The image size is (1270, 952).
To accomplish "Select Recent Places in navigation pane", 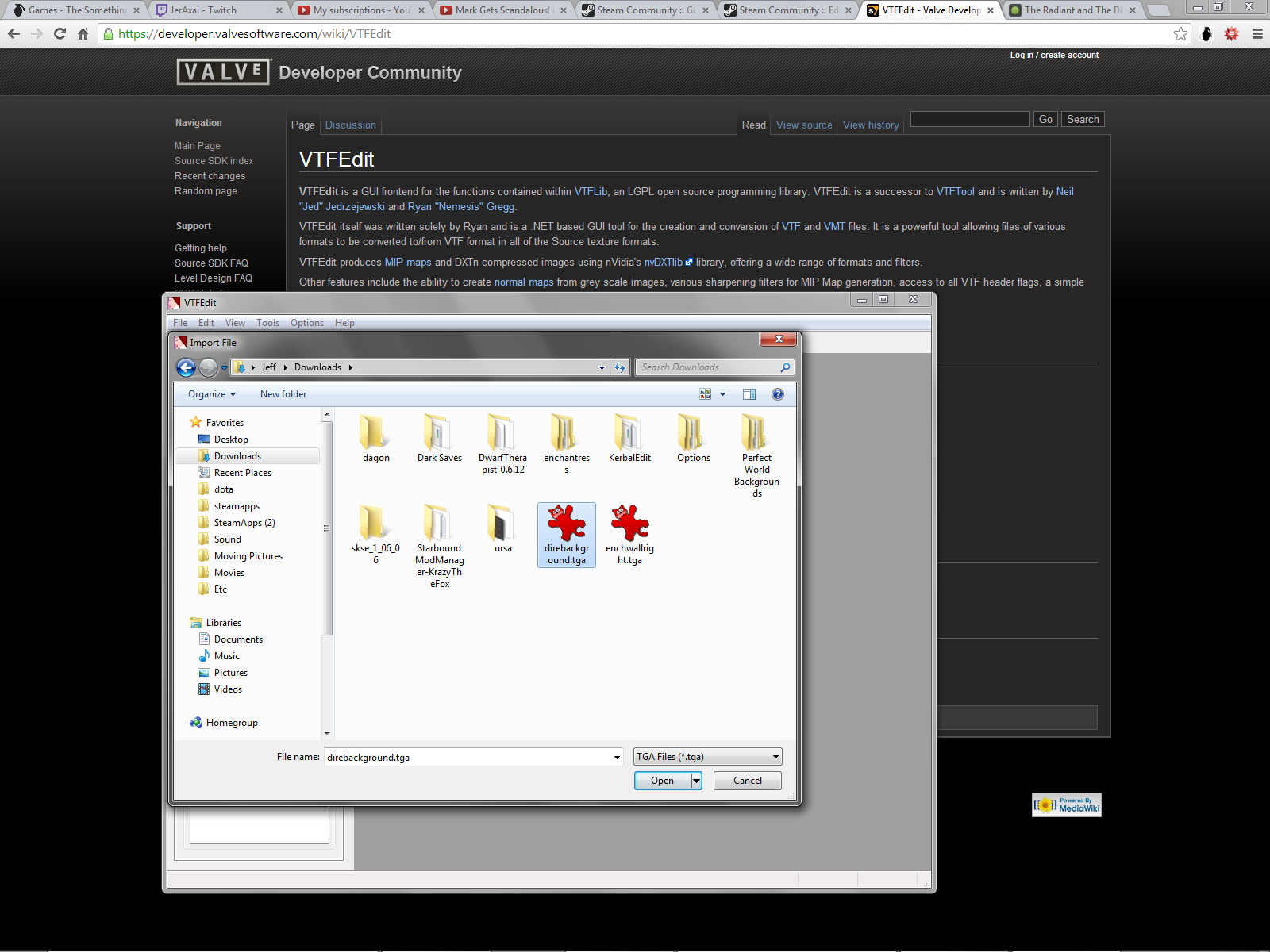I will (x=243, y=473).
